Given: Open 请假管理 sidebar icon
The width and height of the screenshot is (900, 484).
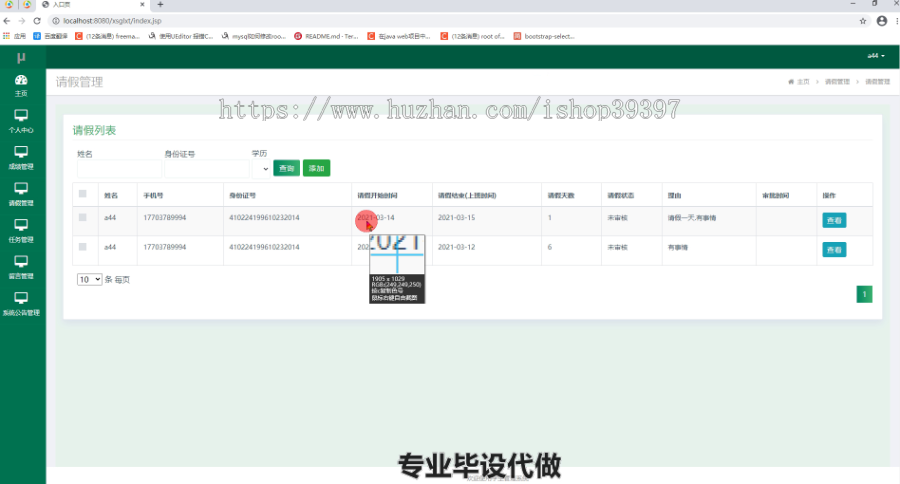Looking at the screenshot, I should (21, 195).
